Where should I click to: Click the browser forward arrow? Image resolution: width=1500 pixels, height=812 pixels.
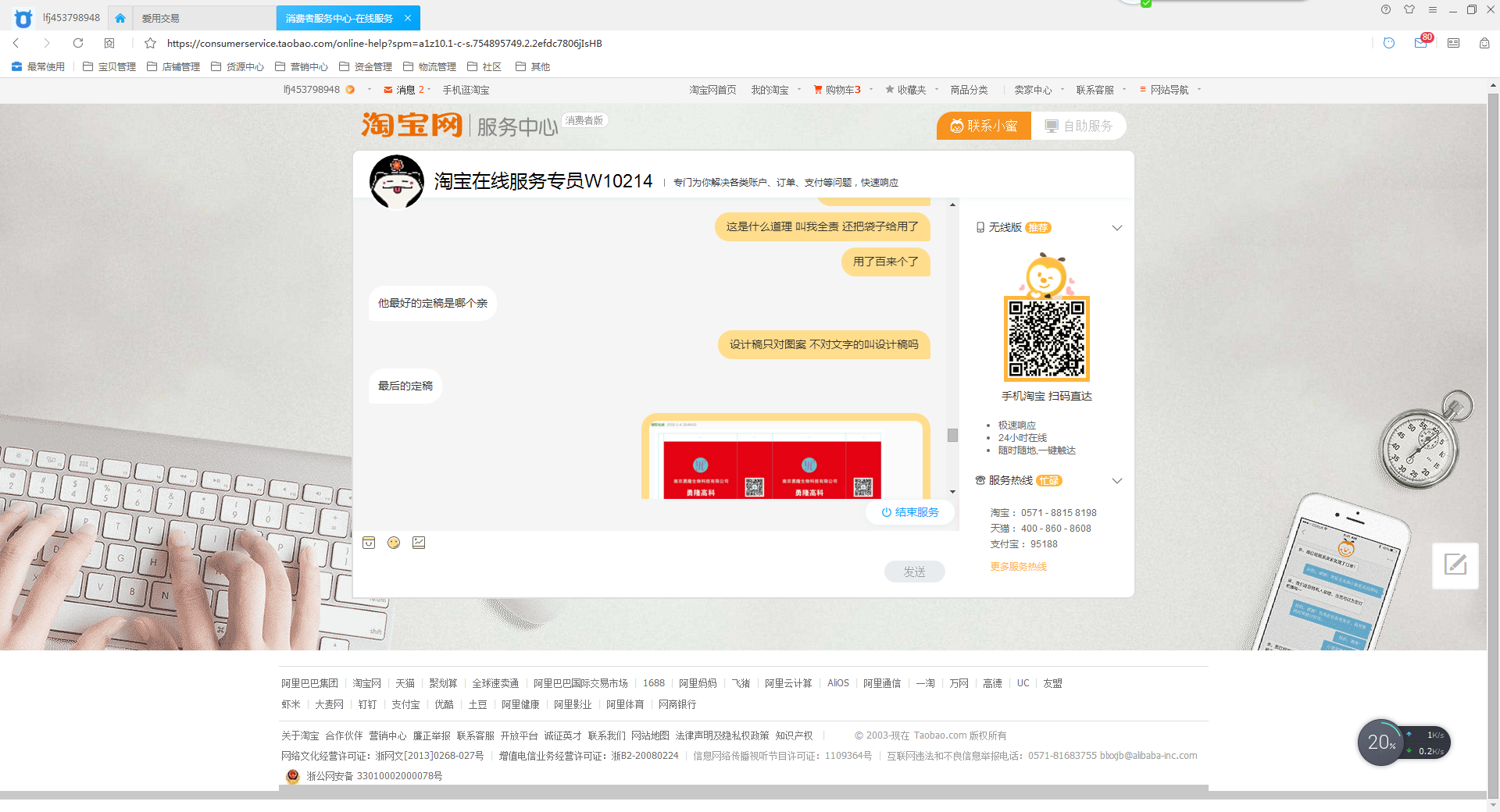click(47, 43)
